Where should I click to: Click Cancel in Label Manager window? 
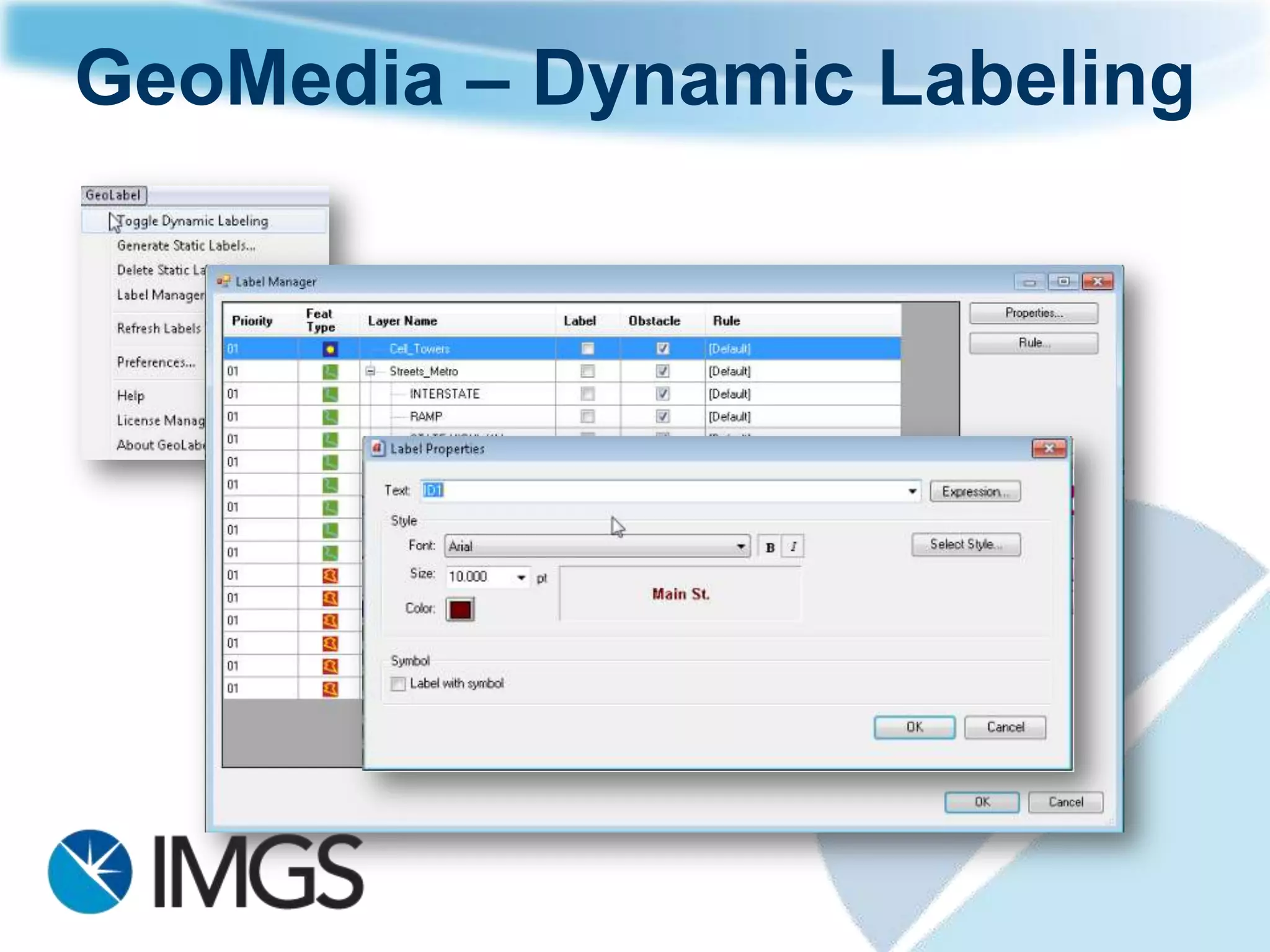click(1066, 802)
